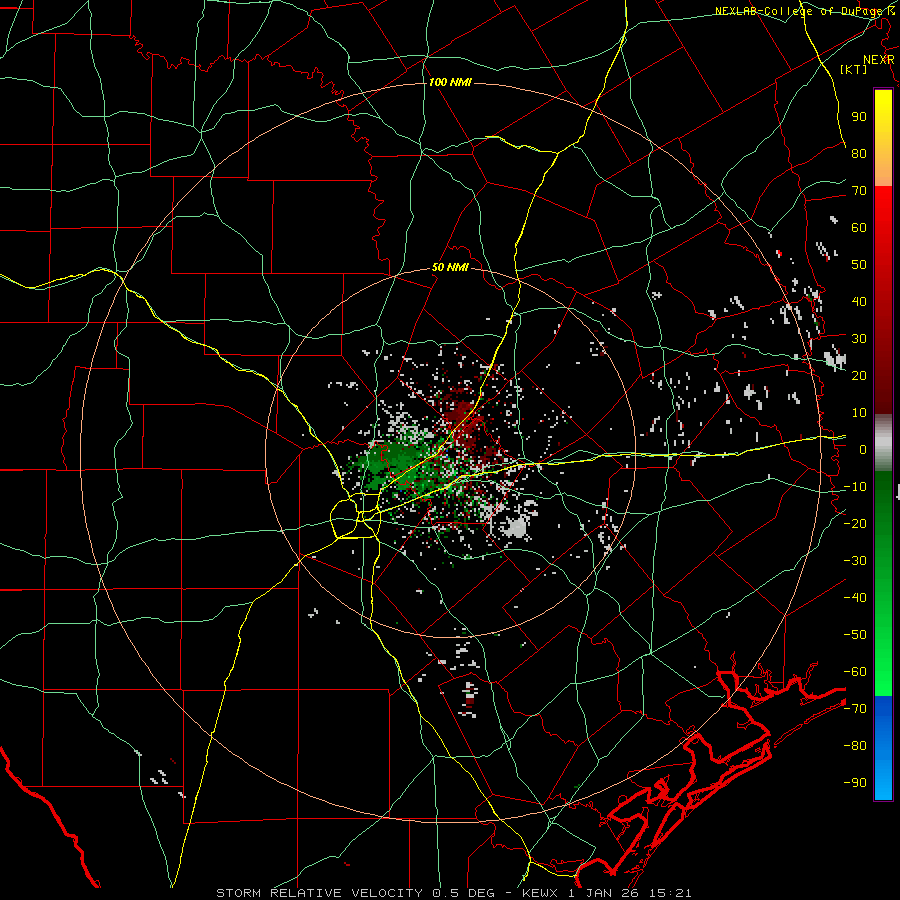Click the -80 value on the velocity scale
The image size is (900, 900).
pyautogui.click(x=855, y=746)
